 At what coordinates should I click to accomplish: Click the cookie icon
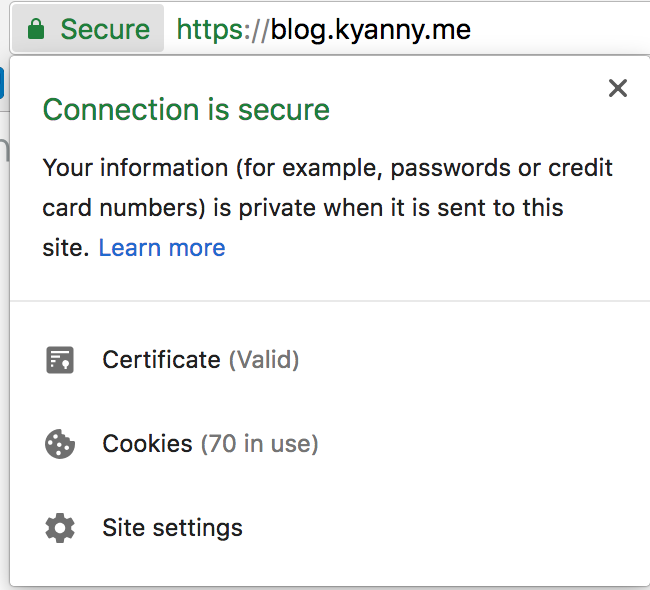click(60, 444)
